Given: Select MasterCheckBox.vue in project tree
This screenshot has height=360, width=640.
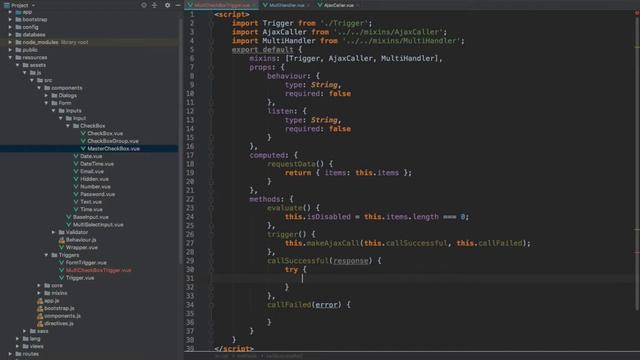Looking at the screenshot, I should point(113,149).
